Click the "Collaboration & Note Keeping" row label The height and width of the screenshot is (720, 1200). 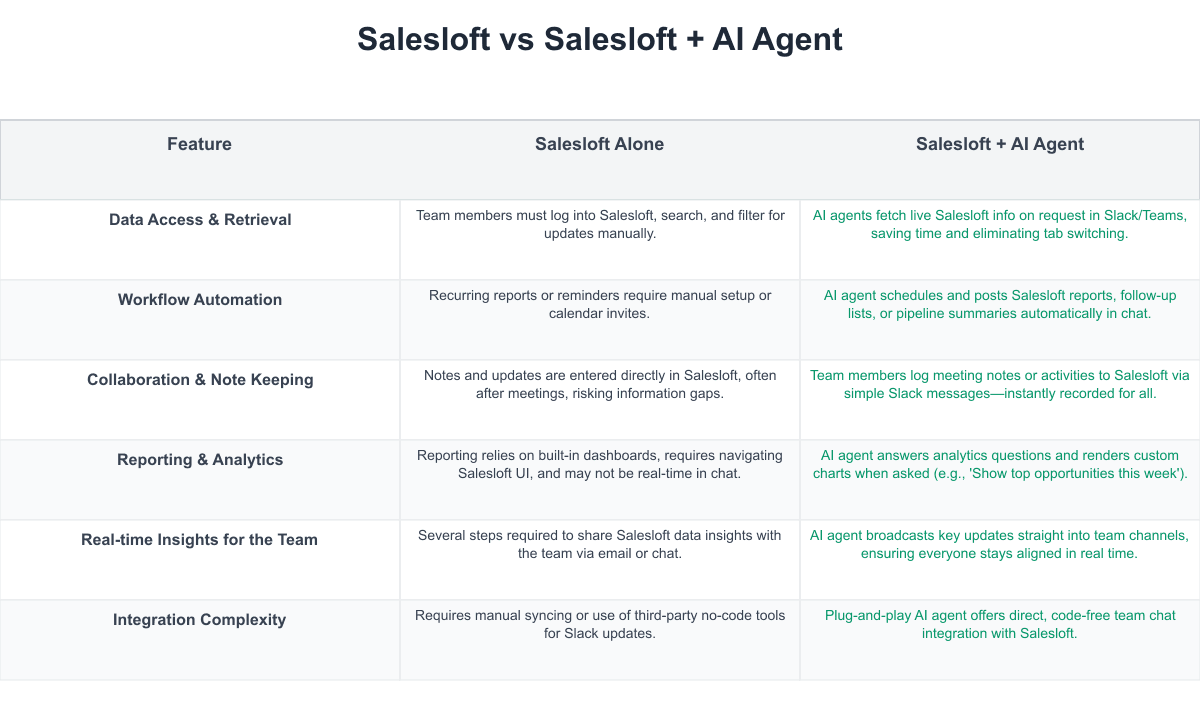(x=200, y=380)
